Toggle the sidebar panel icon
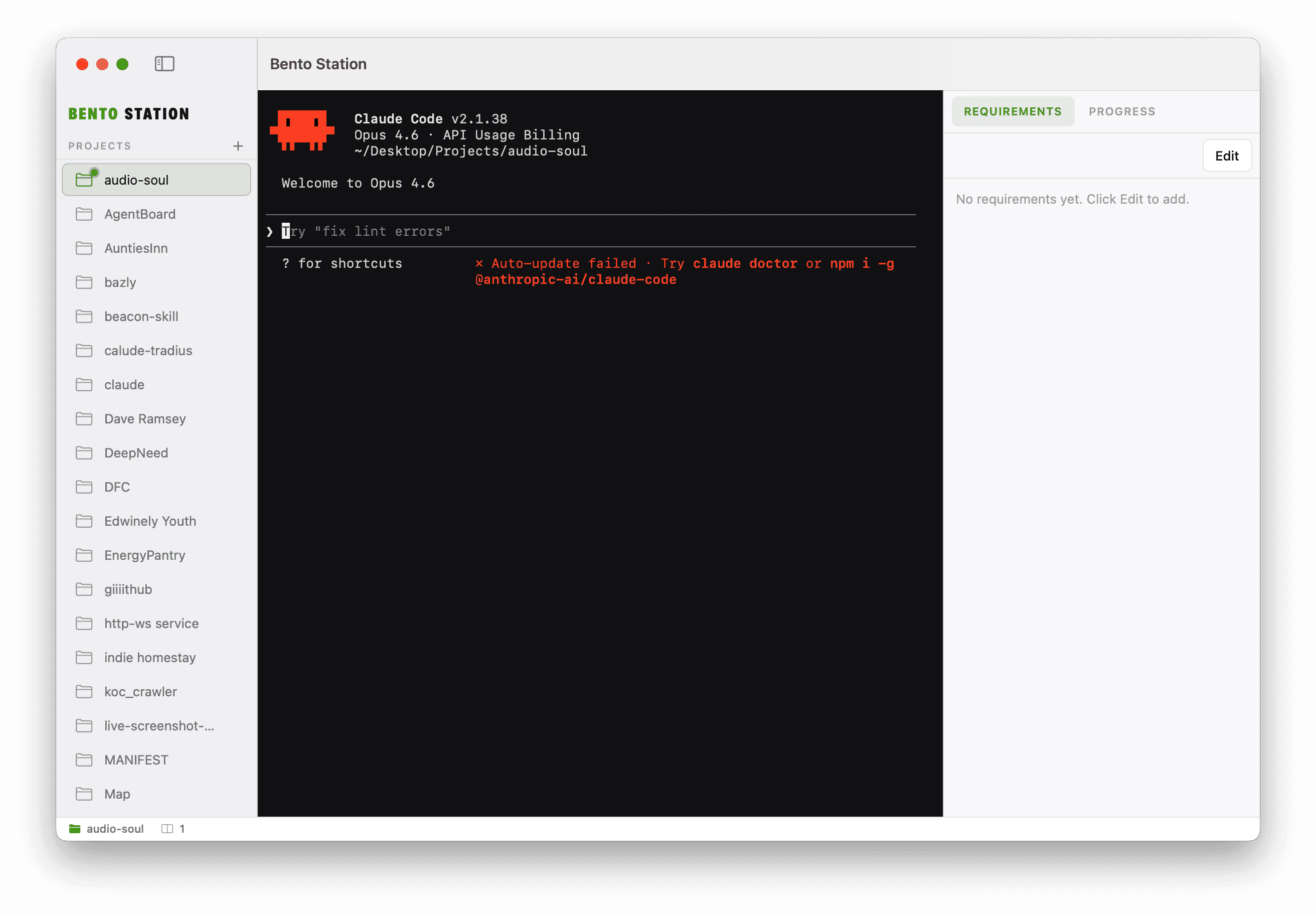The height and width of the screenshot is (915, 1316). tap(164, 64)
